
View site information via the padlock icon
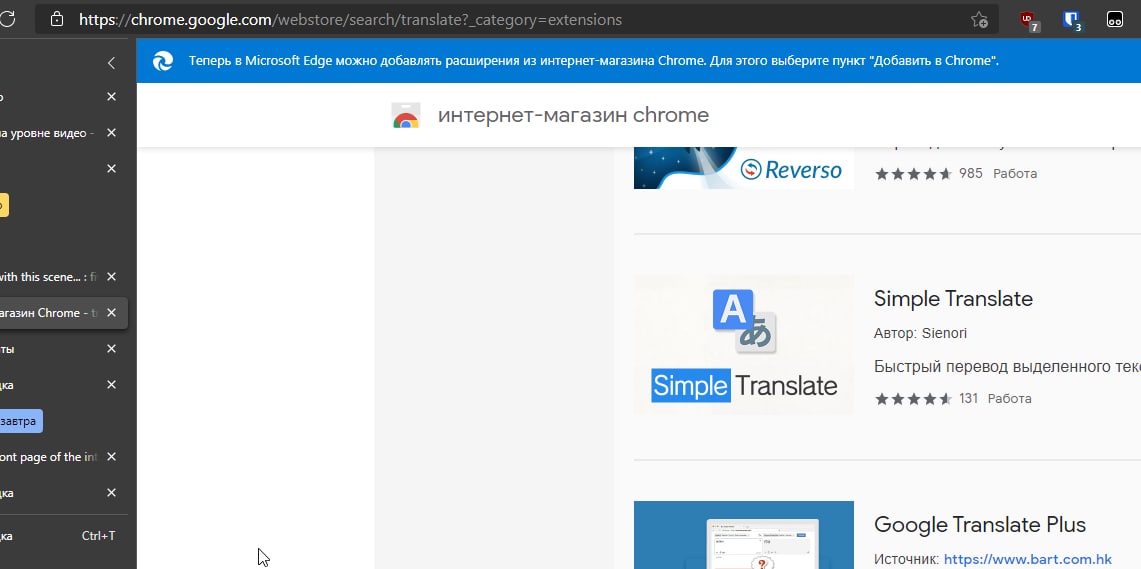pyautogui.click(x=57, y=20)
